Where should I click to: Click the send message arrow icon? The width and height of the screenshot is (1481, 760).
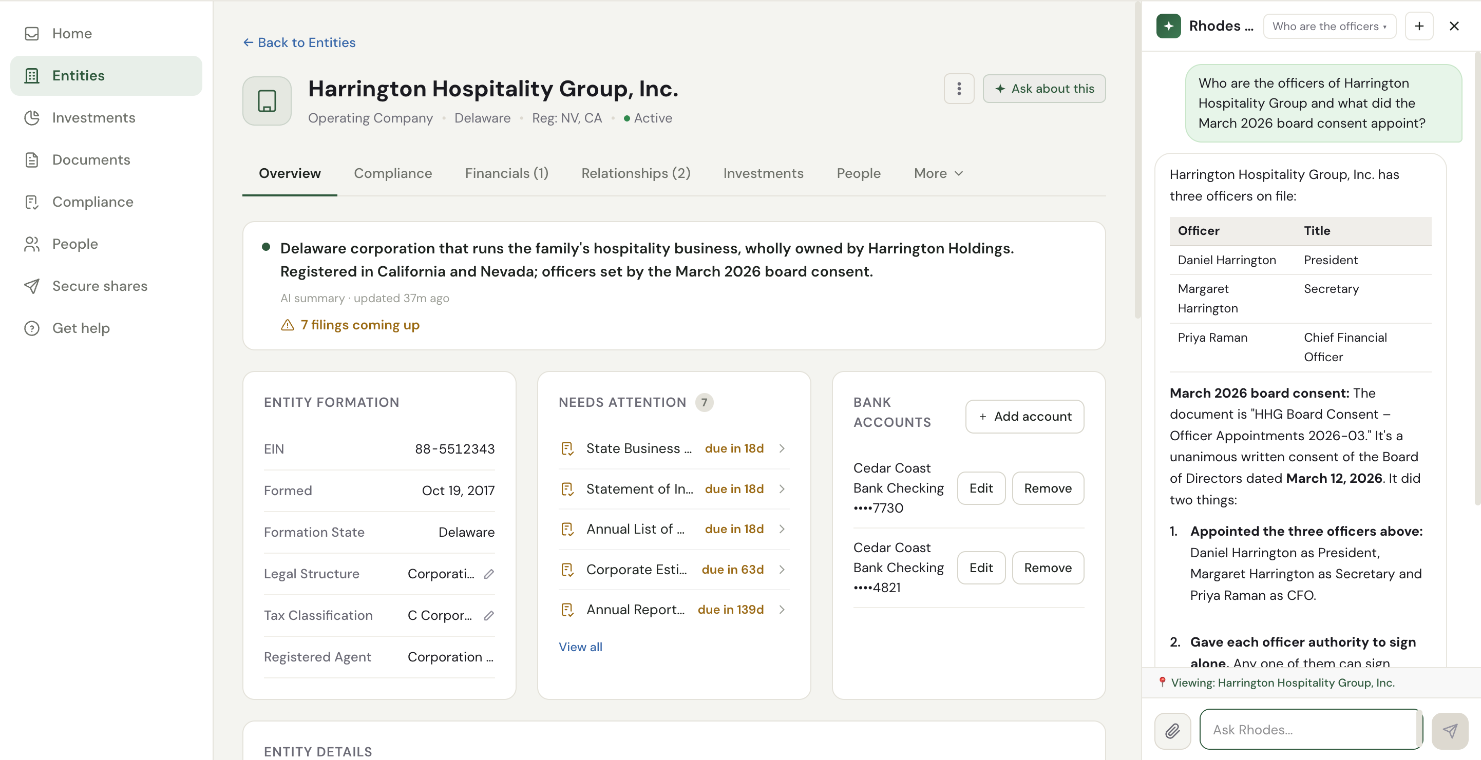[1450, 731]
